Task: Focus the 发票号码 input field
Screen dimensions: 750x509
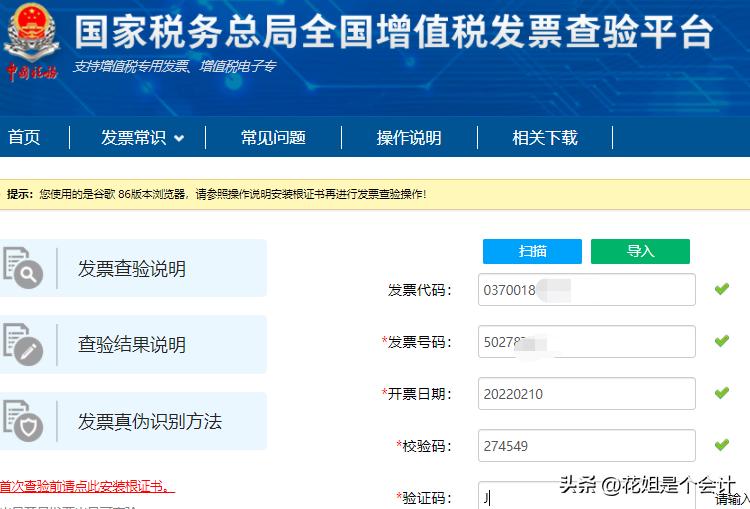Action: point(587,342)
